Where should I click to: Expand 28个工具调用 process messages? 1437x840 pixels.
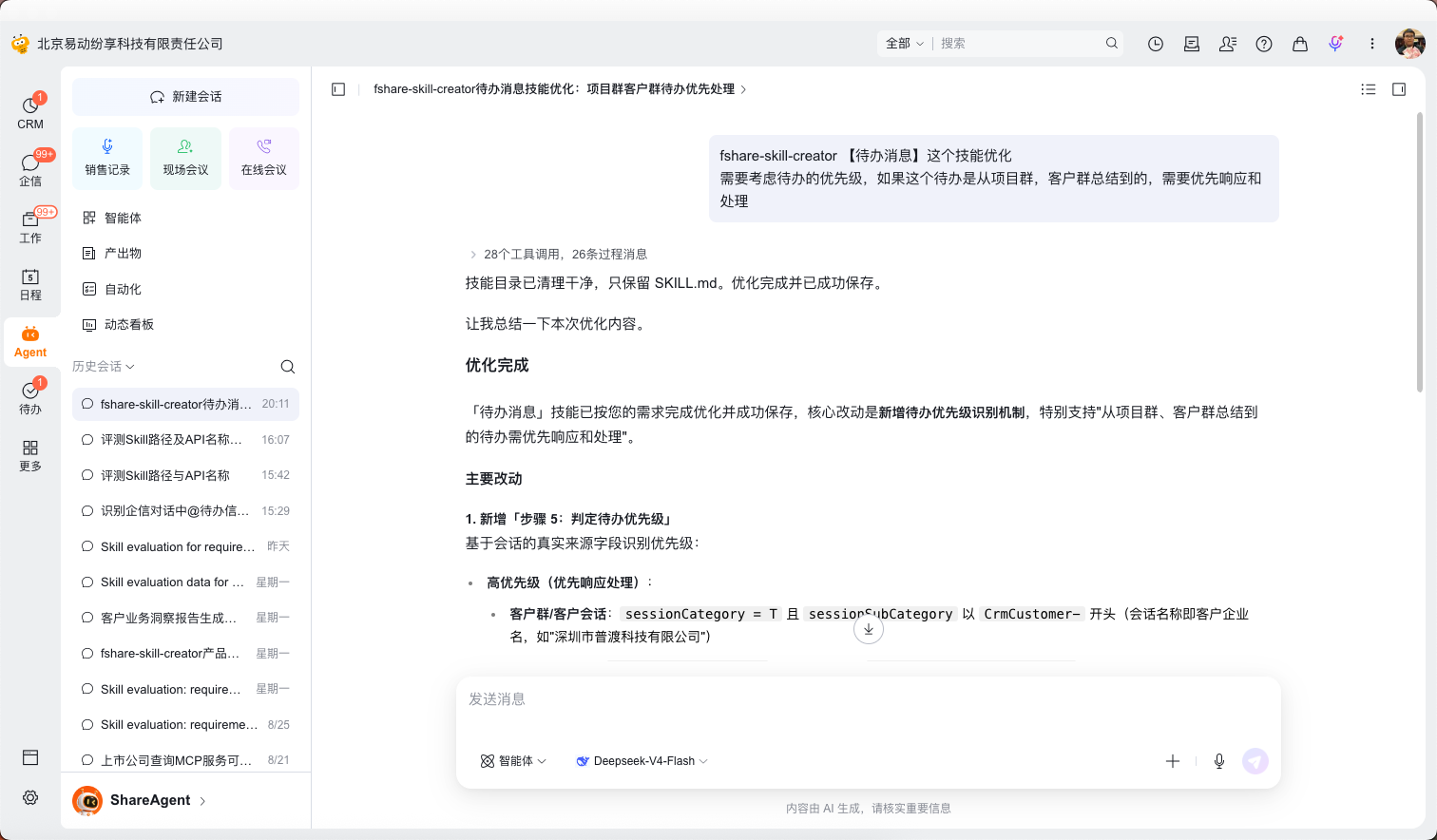point(559,255)
